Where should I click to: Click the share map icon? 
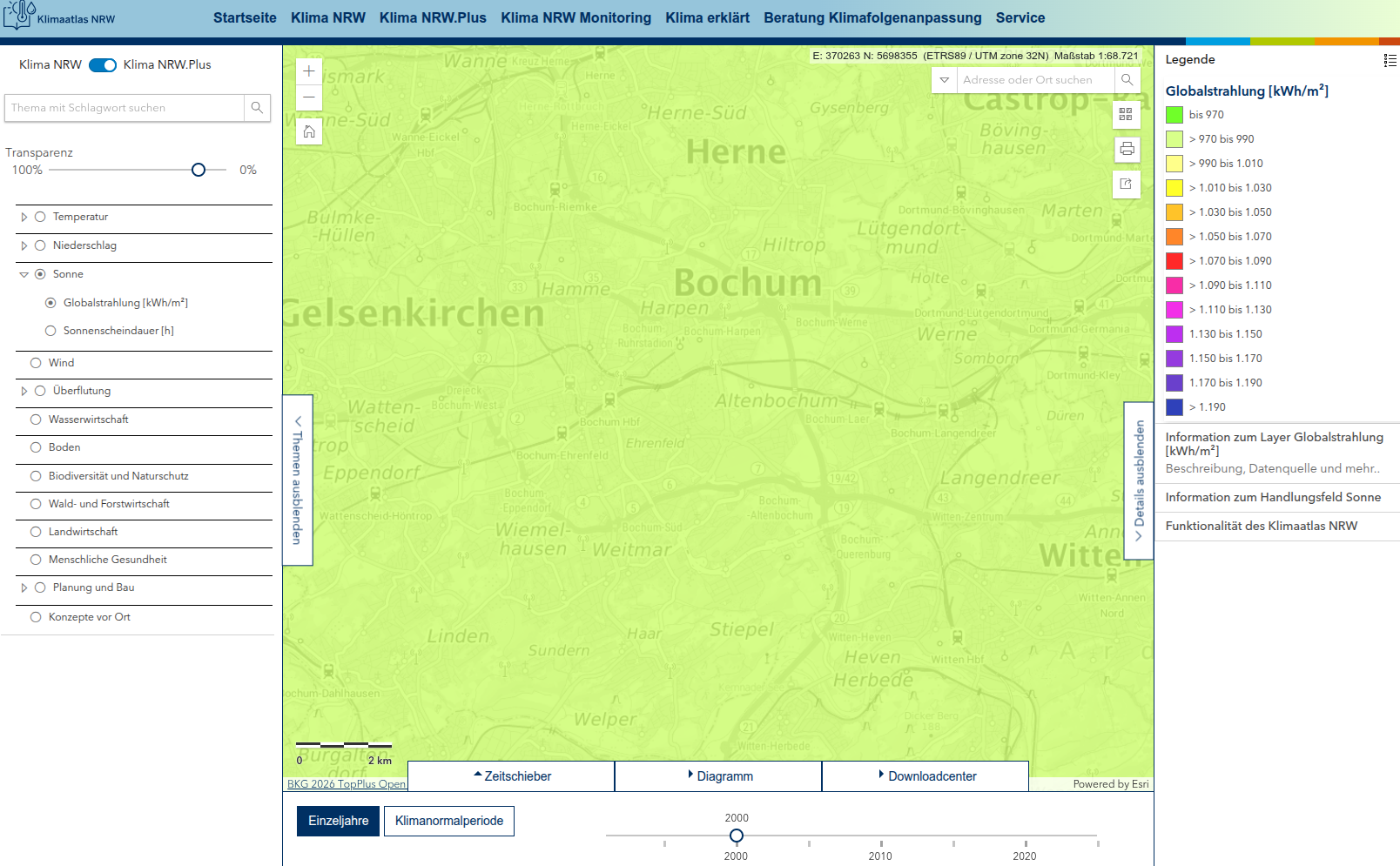pyautogui.click(x=1126, y=184)
